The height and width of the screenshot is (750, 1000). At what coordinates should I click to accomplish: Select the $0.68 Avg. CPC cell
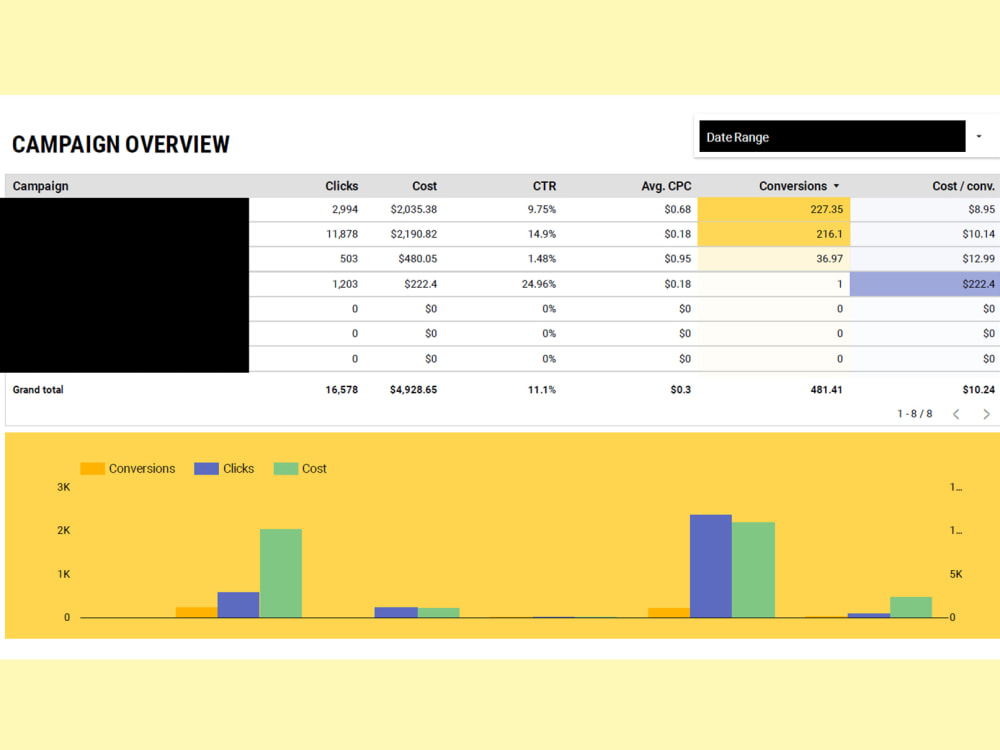click(677, 209)
